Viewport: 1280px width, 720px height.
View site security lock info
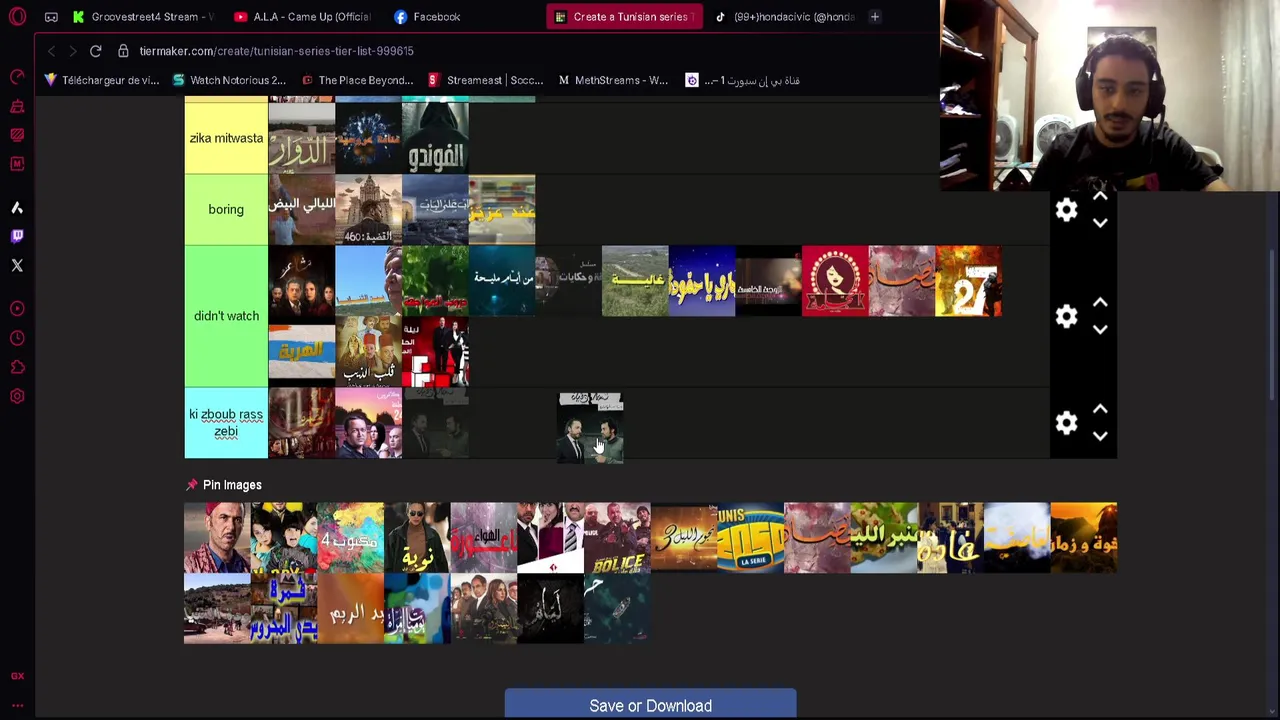tap(122, 51)
